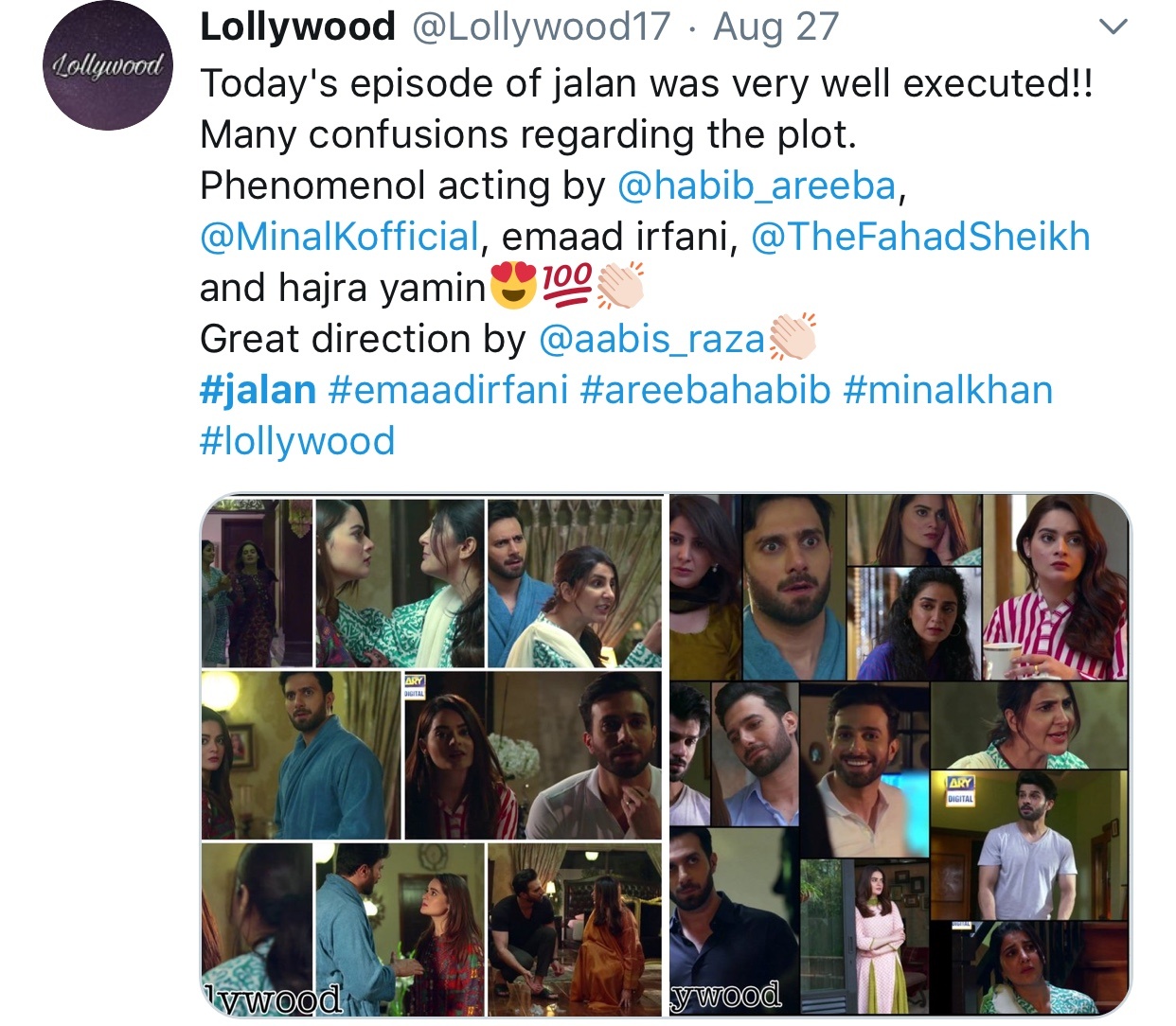Open the @MinalKofficial mention
Image resolution: width=1176 pixels, height=1026 pixels.
(x=340, y=237)
